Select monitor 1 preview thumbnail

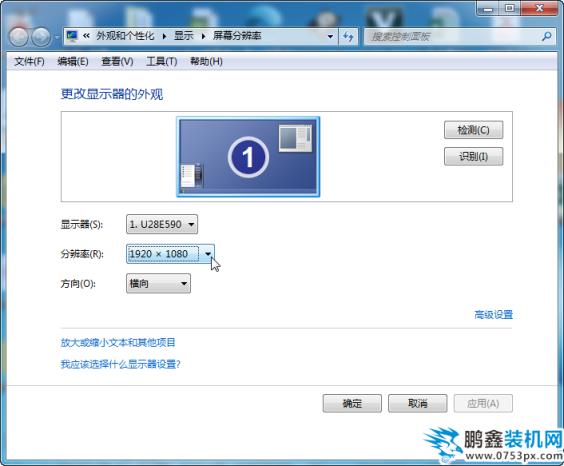[248, 157]
